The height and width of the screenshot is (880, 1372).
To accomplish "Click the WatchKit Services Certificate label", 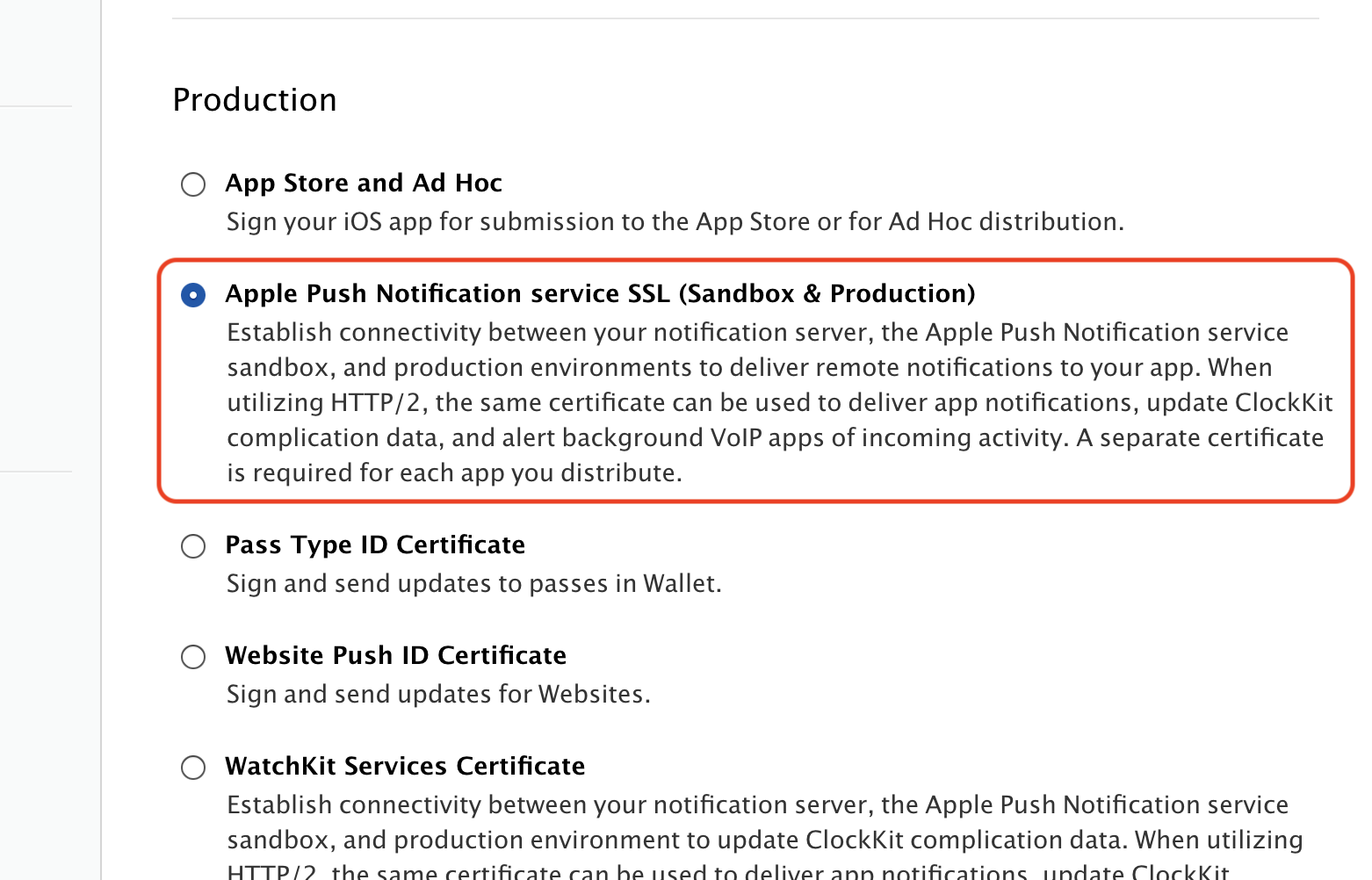I will click(x=405, y=766).
